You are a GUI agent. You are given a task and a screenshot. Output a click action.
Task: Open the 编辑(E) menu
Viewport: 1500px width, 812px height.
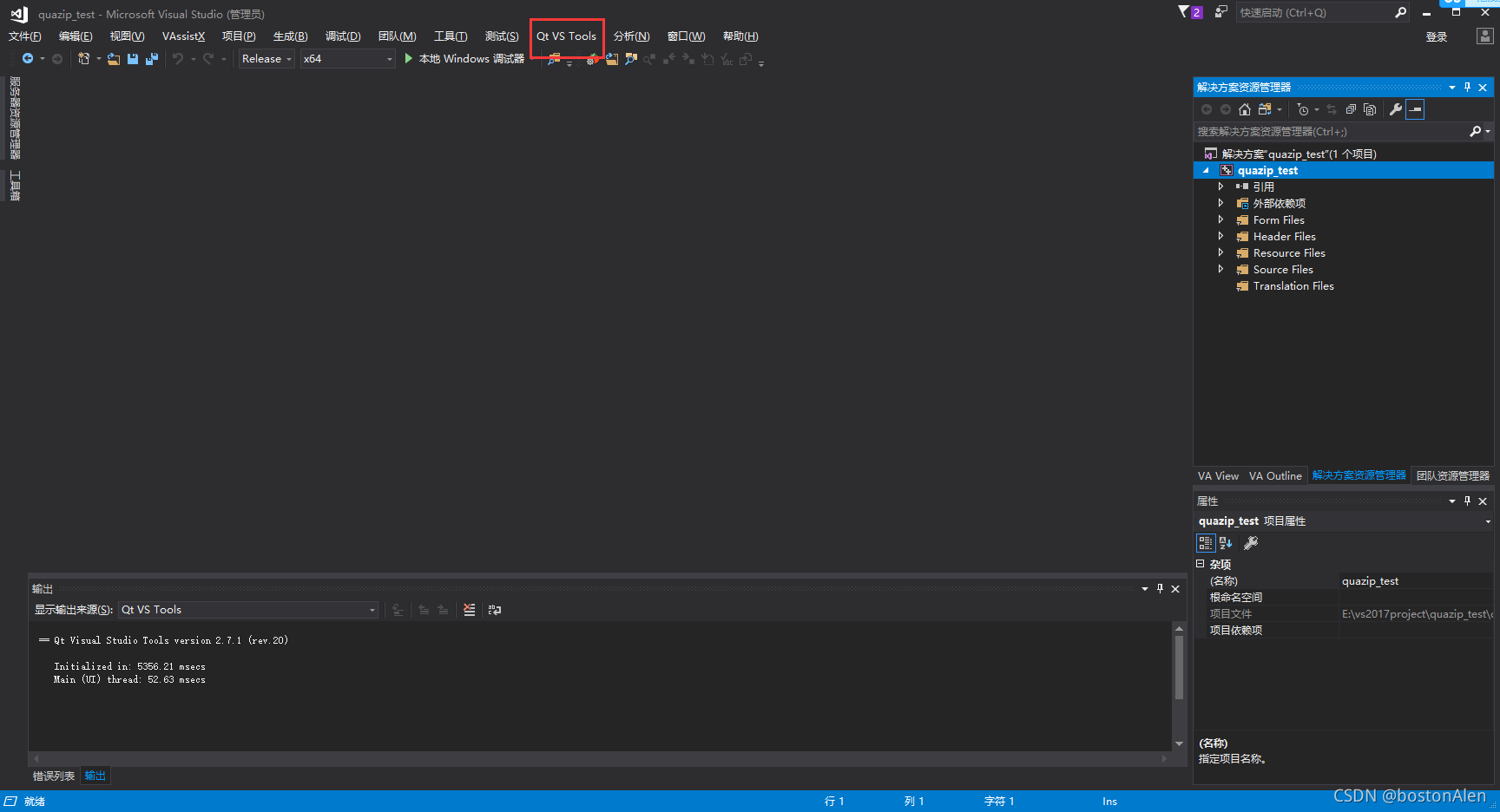(x=76, y=36)
